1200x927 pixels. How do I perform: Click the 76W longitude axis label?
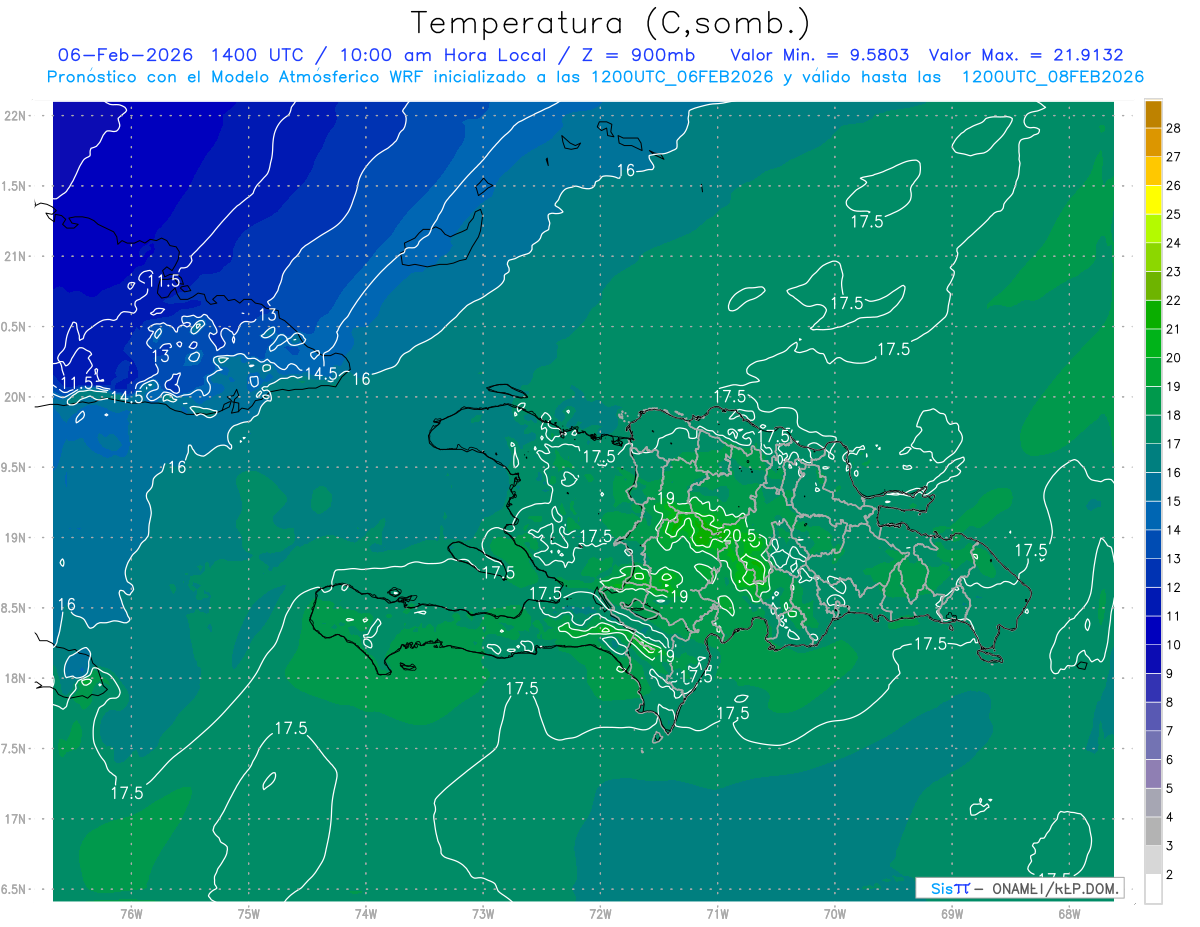click(x=131, y=914)
